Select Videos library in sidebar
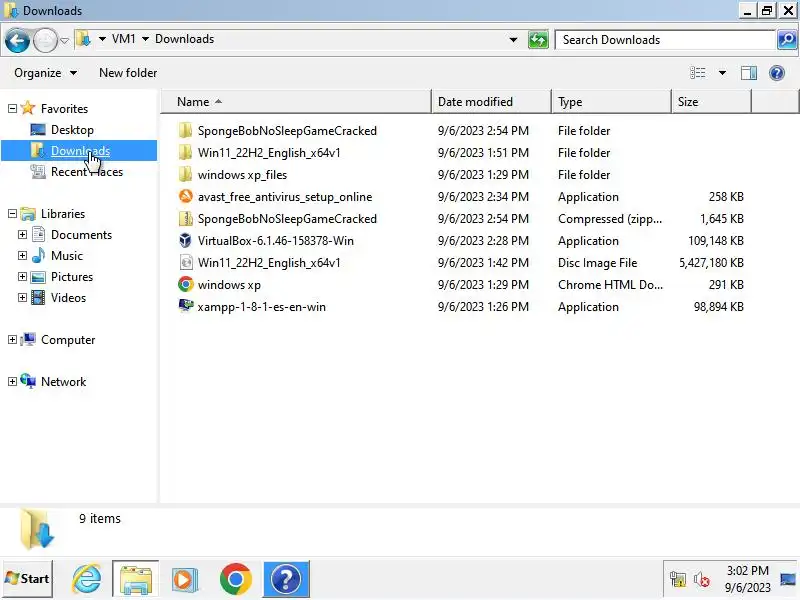 tap(68, 297)
